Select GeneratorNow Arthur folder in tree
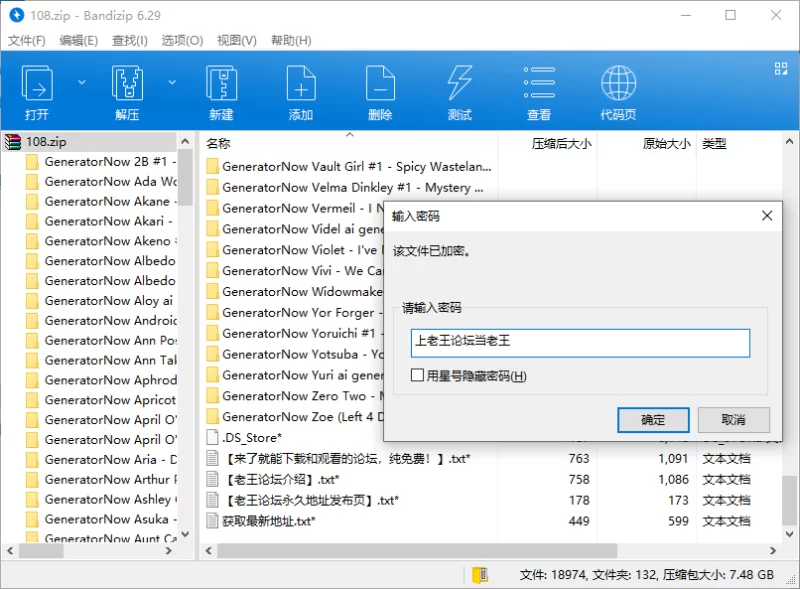This screenshot has height=589, width=800. pyautogui.click(x=101, y=480)
